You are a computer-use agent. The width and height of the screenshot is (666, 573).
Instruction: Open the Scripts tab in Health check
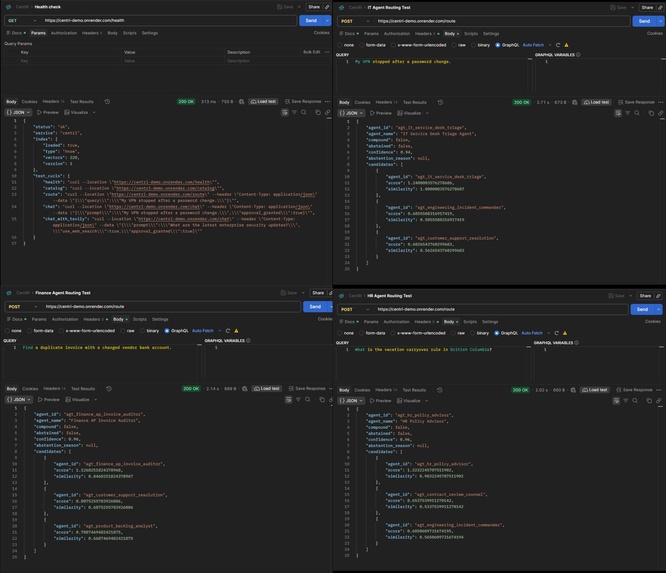pos(130,33)
